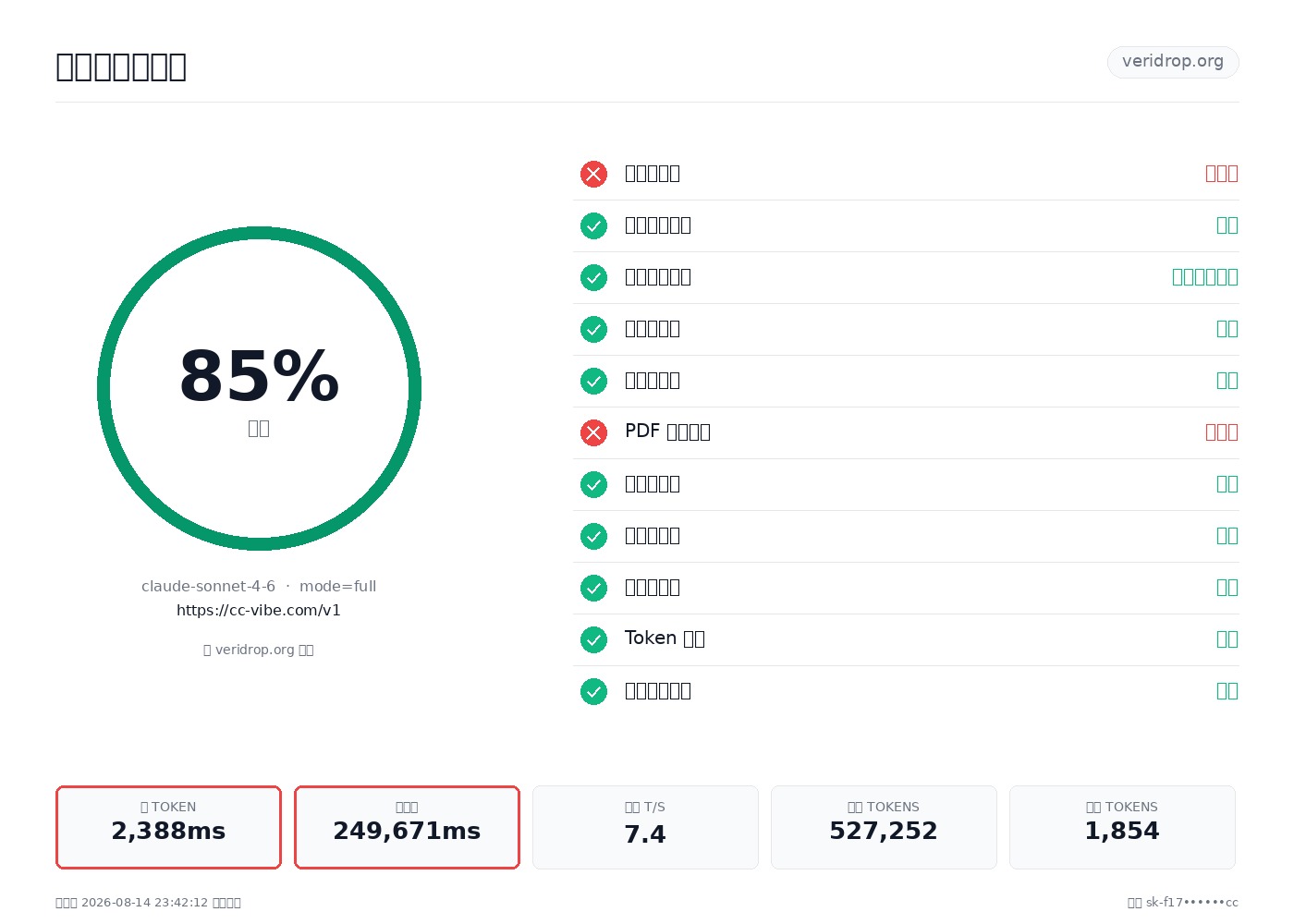This screenshot has width=1294, height=924.
Task: Click the red-bordered 2,388ms TOKEN card
Action: [x=168, y=827]
